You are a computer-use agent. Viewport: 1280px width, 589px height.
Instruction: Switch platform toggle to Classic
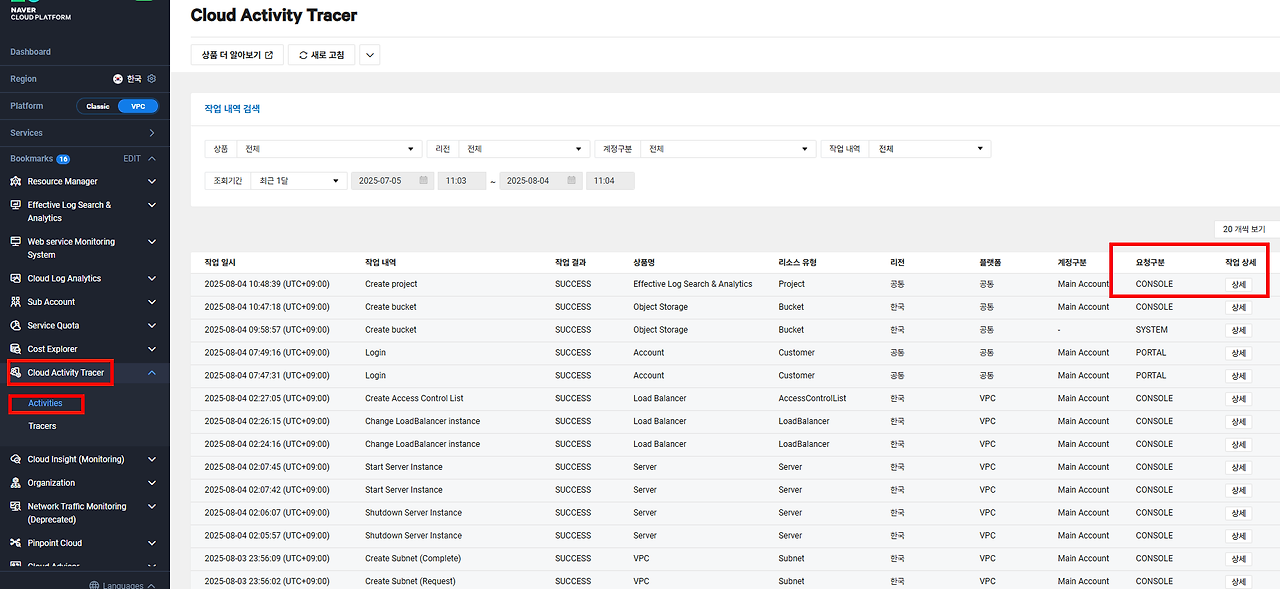(x=98, y=106)
